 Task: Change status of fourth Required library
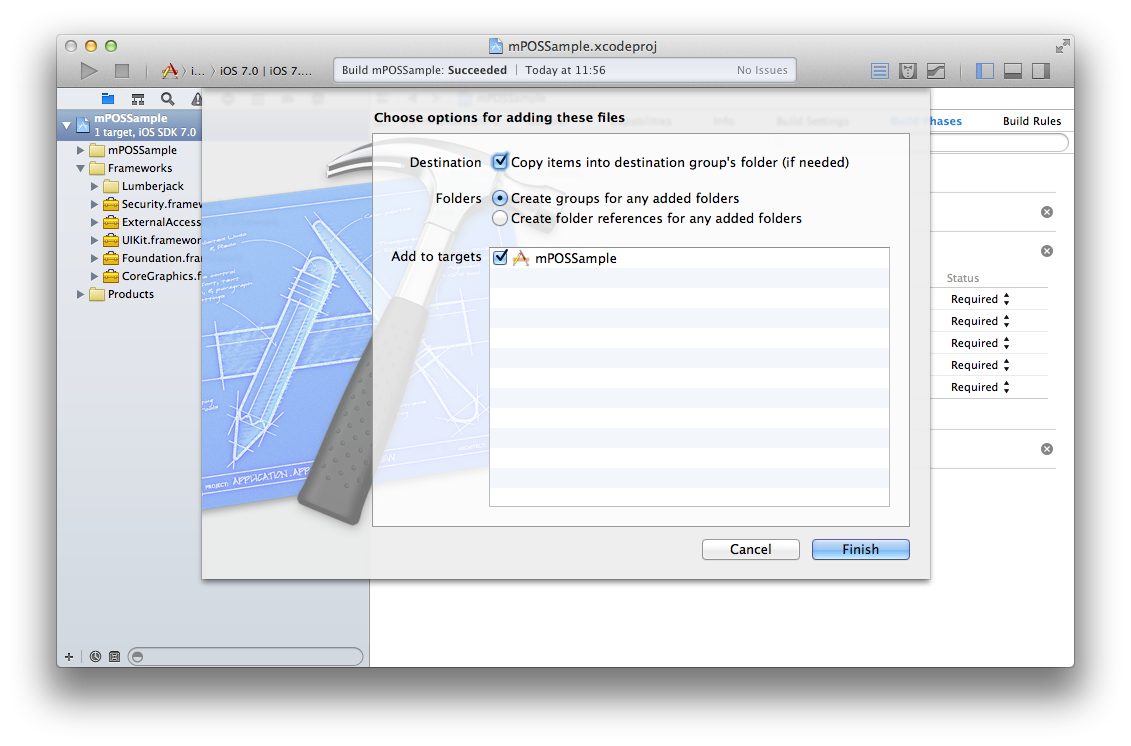980,365
